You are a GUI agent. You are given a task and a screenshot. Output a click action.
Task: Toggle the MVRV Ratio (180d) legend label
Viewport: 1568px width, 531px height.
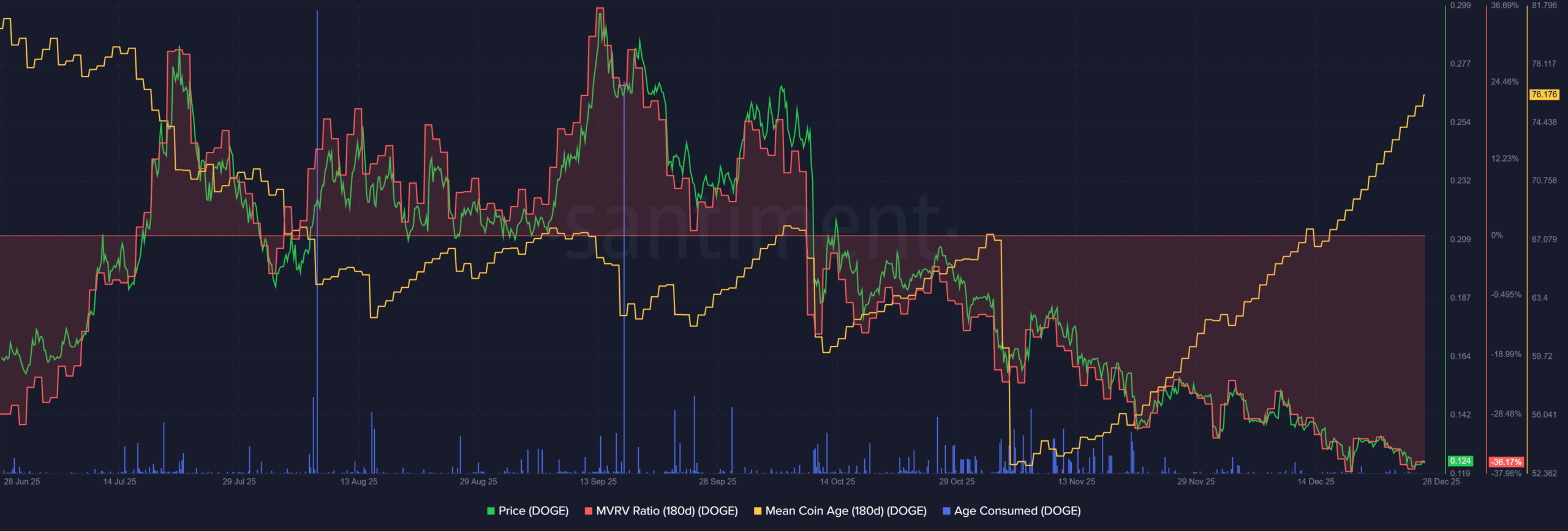tap(666, 511)
